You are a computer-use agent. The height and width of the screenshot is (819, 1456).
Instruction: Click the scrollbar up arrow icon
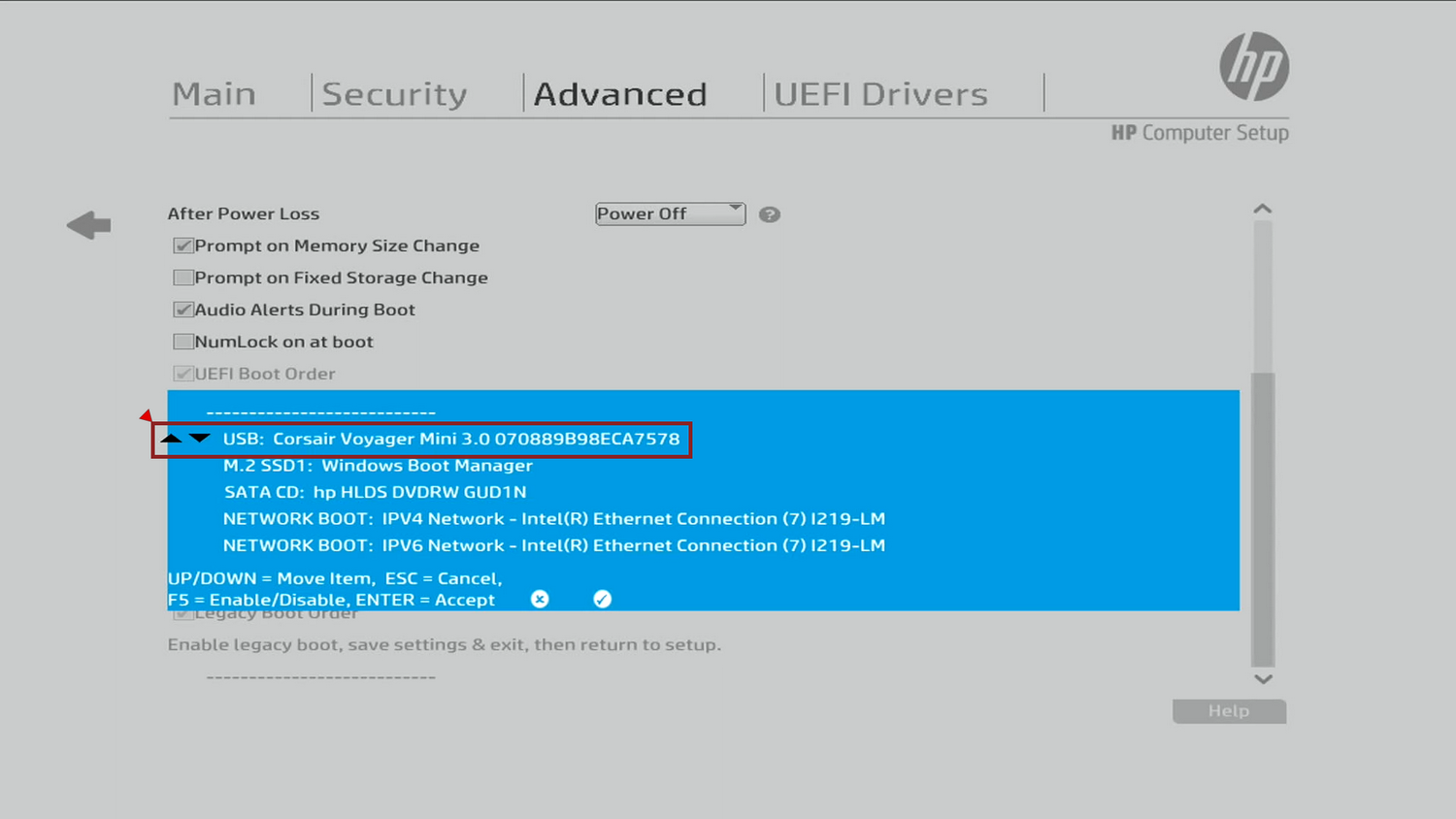(x=1262, y=208)
